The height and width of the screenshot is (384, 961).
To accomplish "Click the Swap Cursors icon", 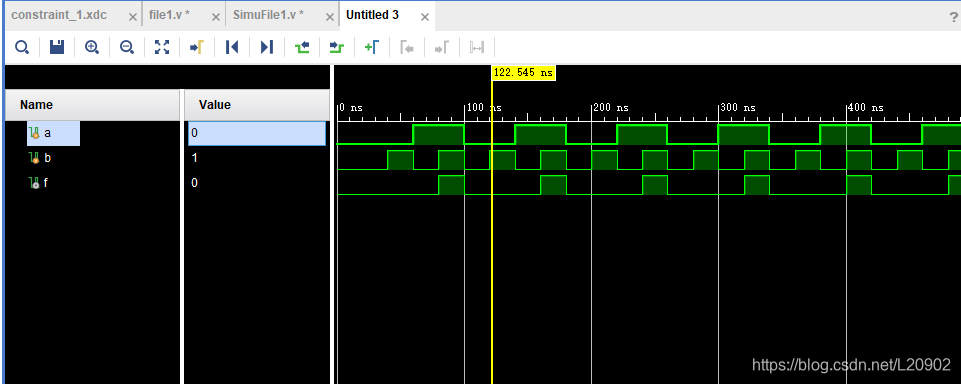I will (477, 47).
